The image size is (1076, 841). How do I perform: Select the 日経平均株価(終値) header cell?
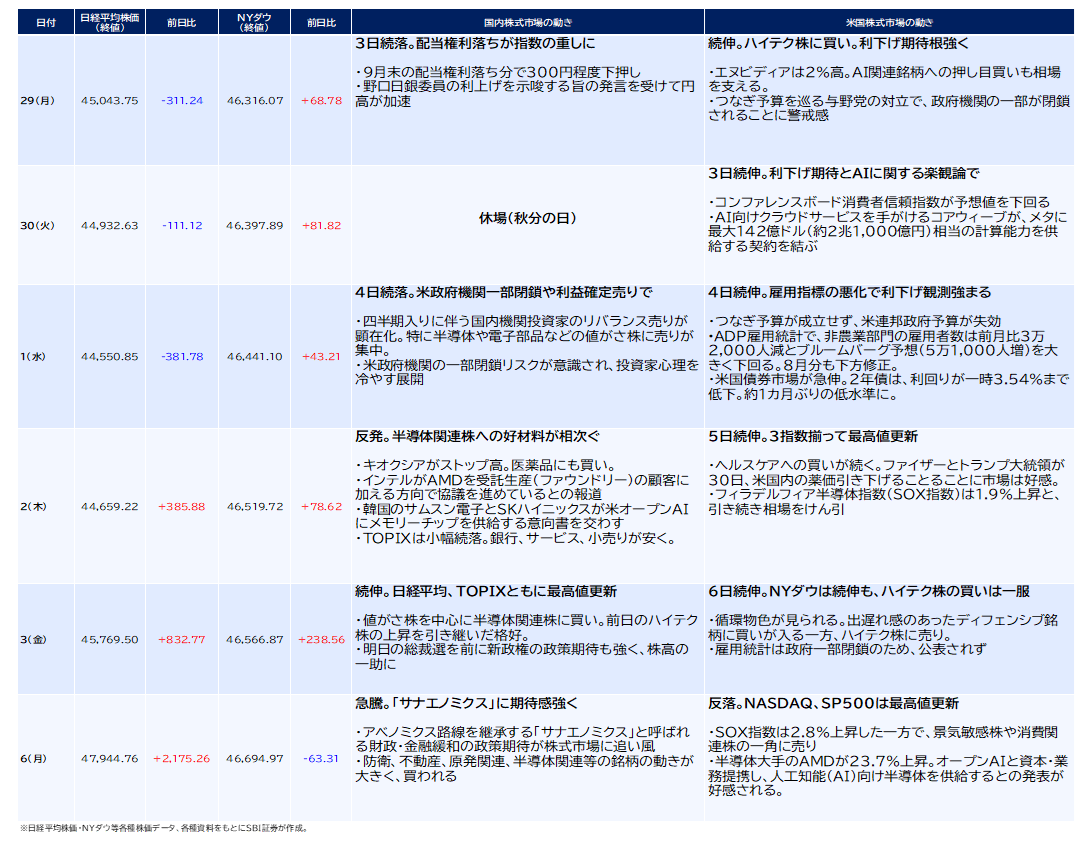pos(110,22)
